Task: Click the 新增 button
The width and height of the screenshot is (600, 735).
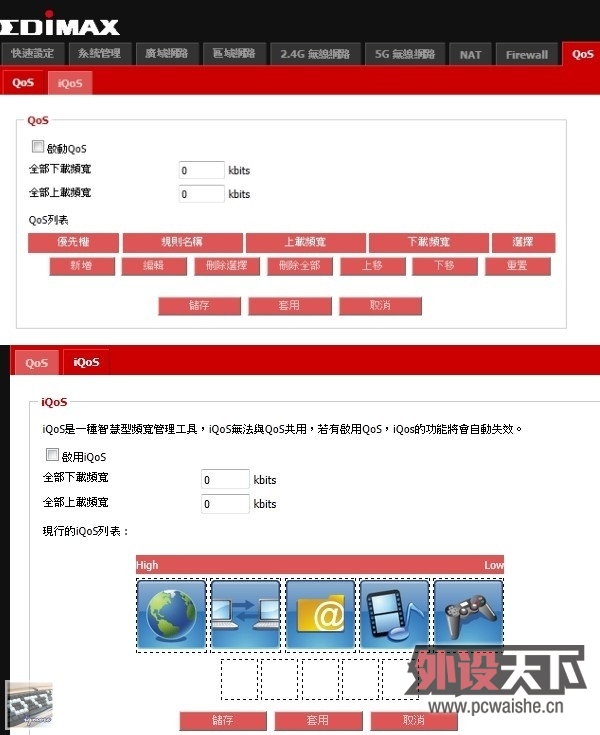Action: tap(82, 266)
